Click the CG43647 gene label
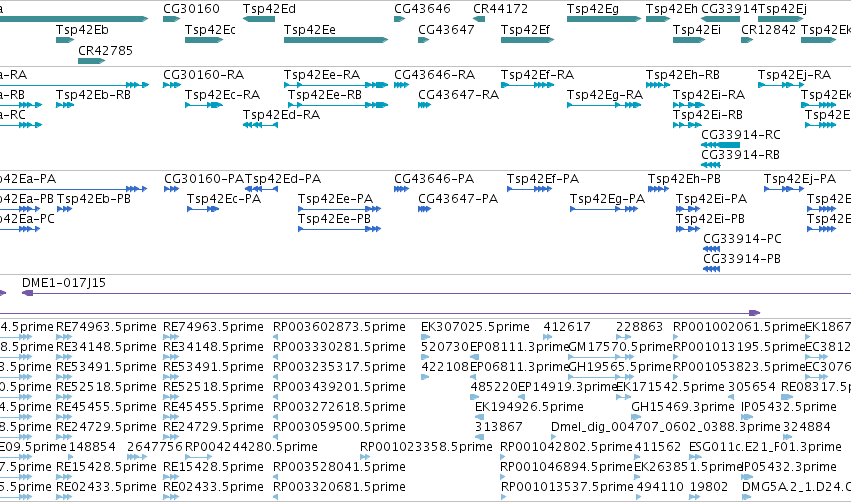The image size is (851, 502). tap(446, 30)
